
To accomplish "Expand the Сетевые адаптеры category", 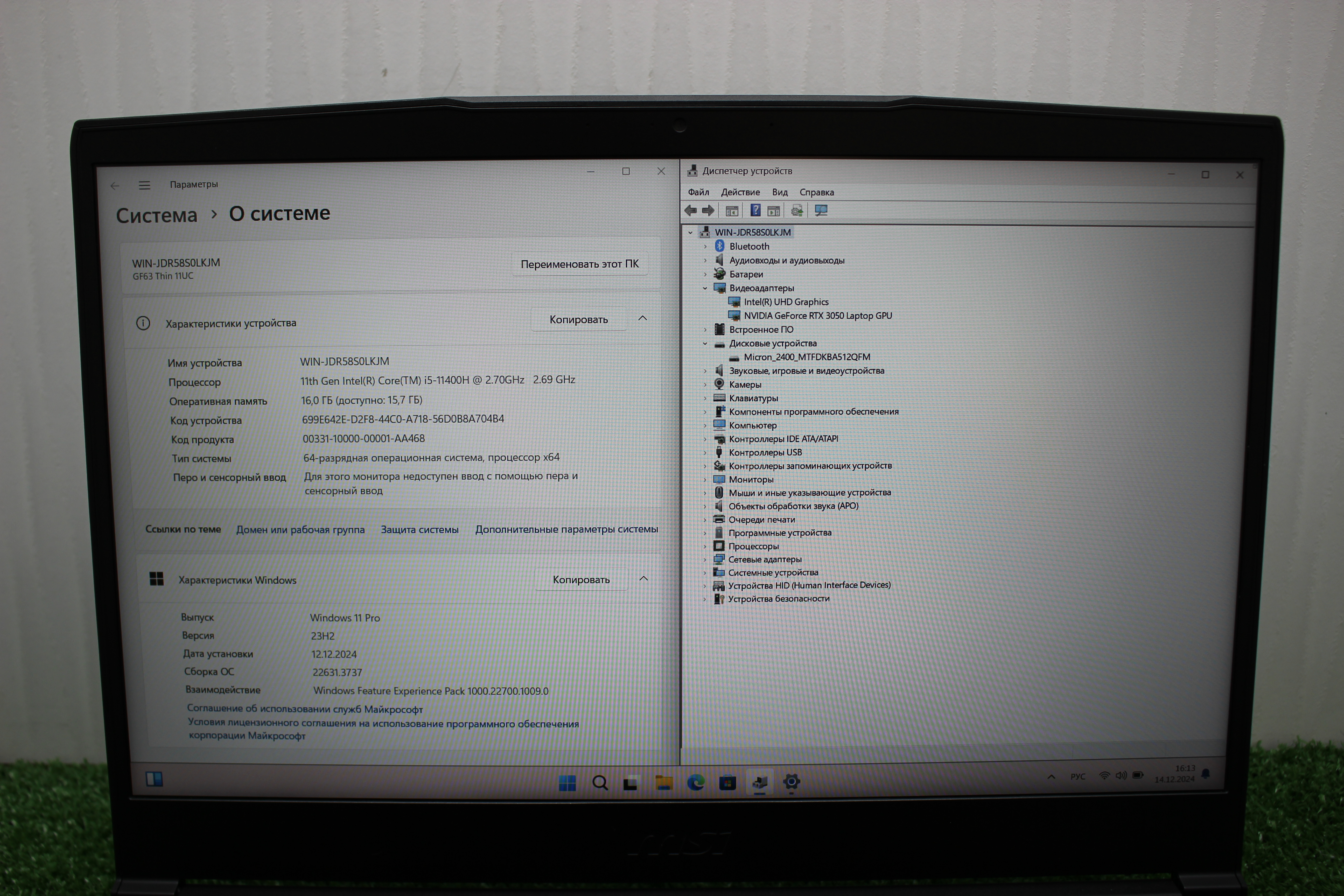I will click(x=705, y=559).
